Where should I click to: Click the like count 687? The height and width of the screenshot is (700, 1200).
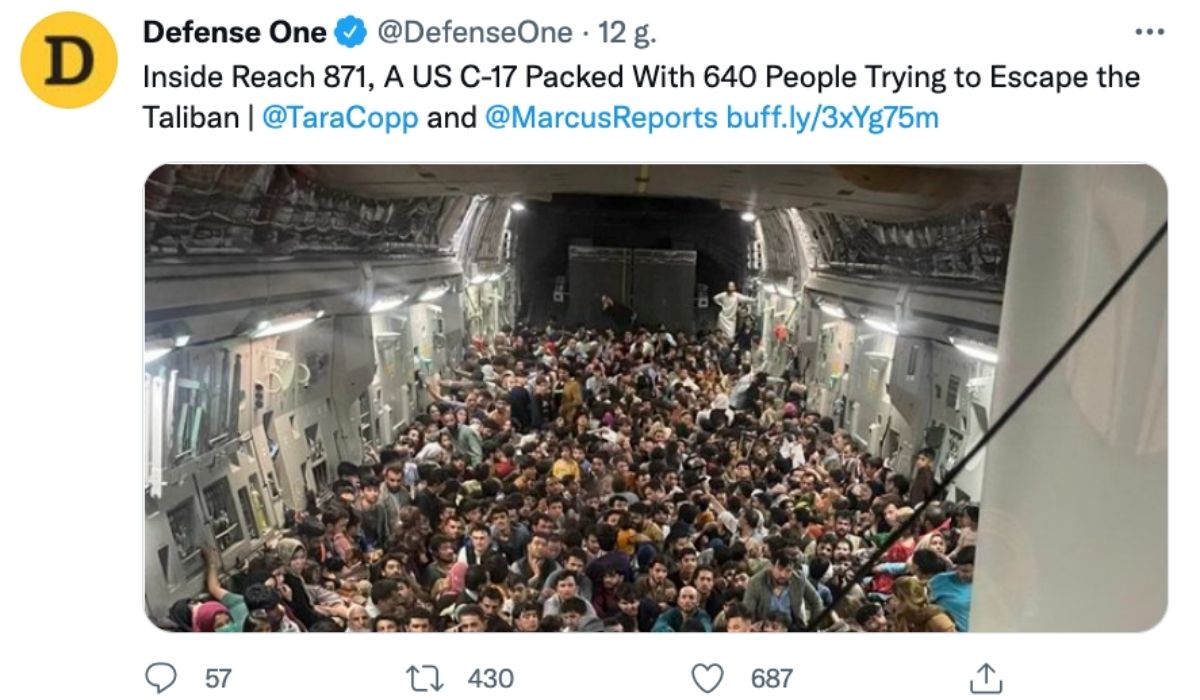pos(771,678)
